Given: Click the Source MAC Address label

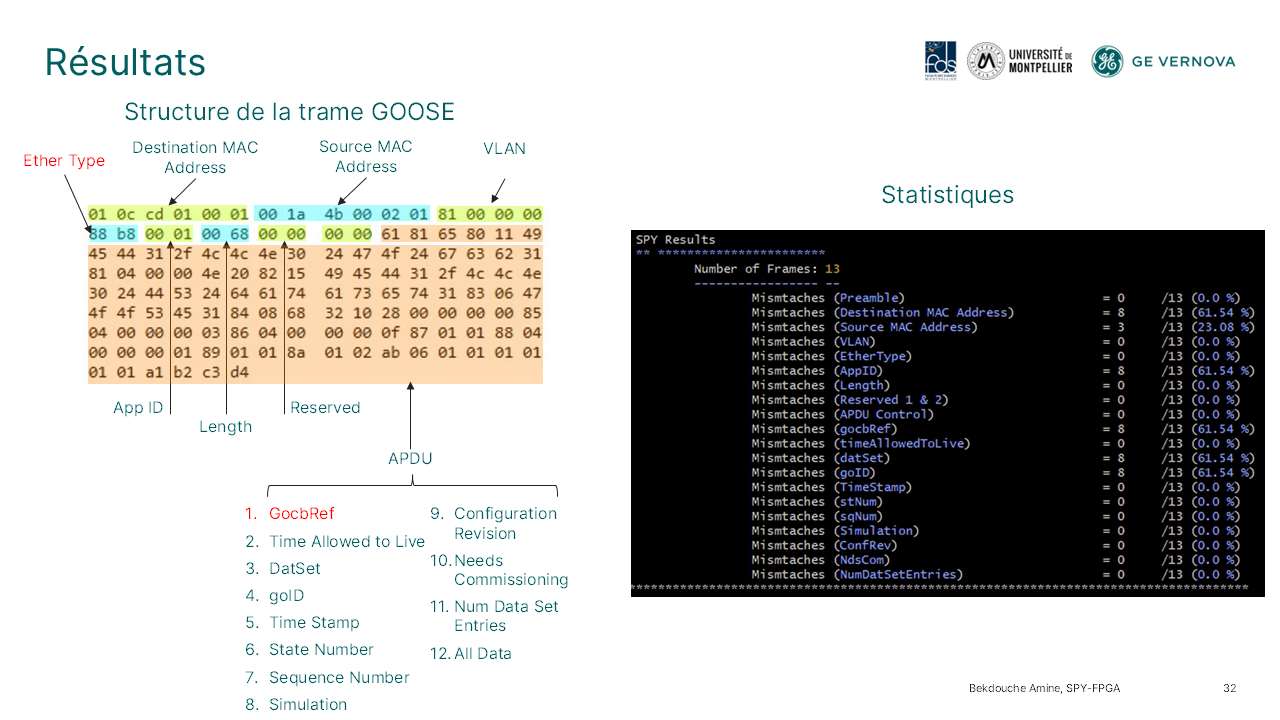Looking at the screenshot, I should click(x=365, y=156).
